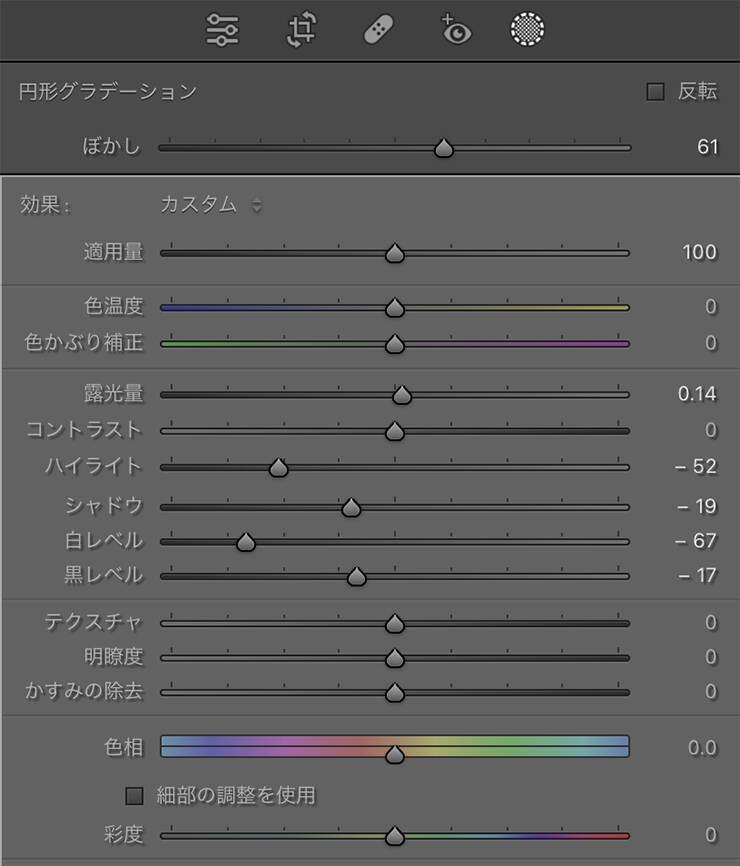Click the 色相 hue slider handle

point(395,754)
